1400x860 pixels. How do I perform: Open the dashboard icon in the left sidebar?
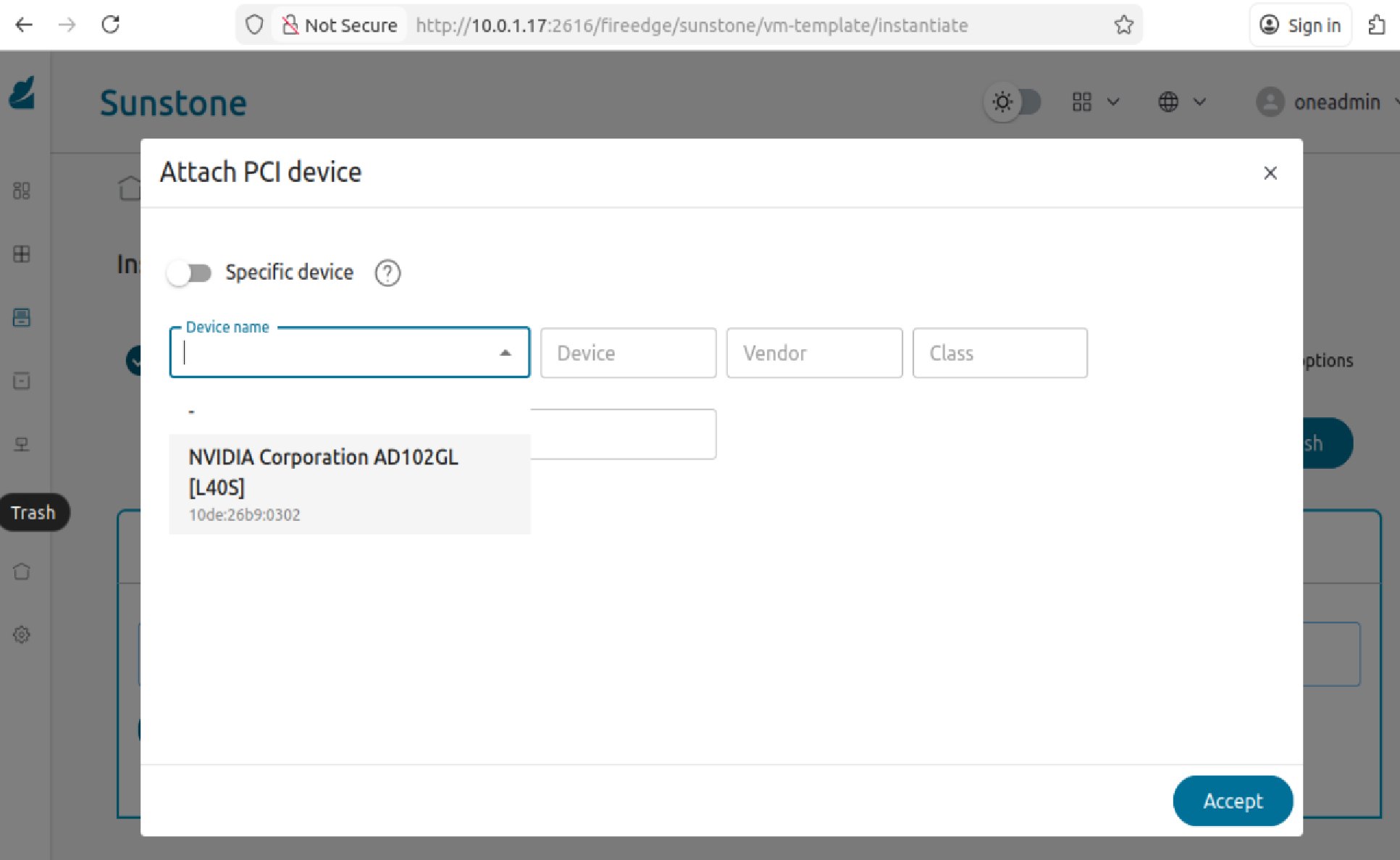pyautogui.click(x=22, y=191)
